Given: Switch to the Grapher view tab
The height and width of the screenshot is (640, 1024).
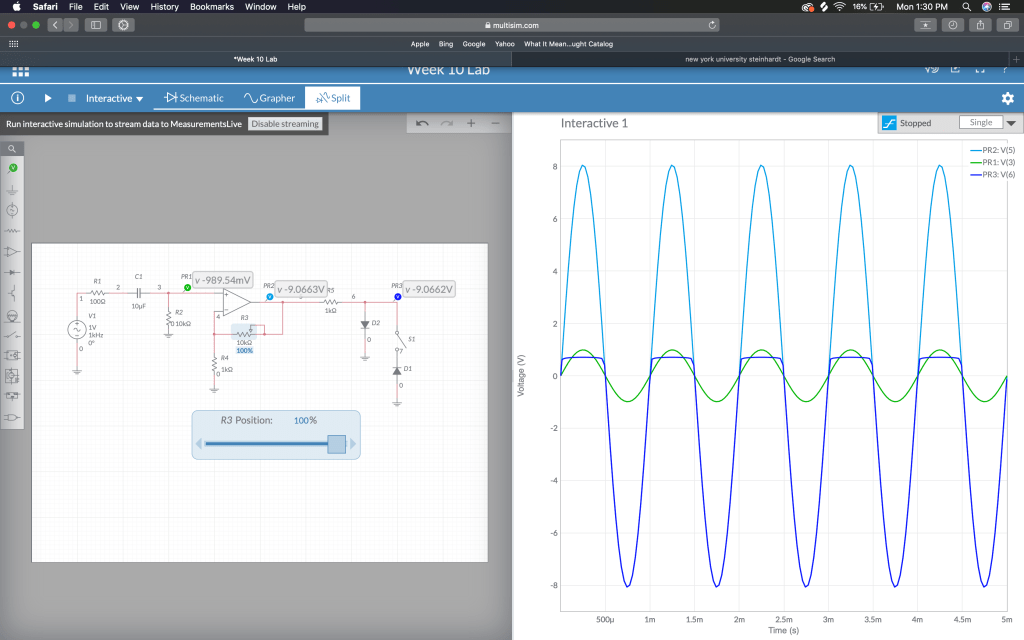Looking at the screenshot, I should point(269,98).
